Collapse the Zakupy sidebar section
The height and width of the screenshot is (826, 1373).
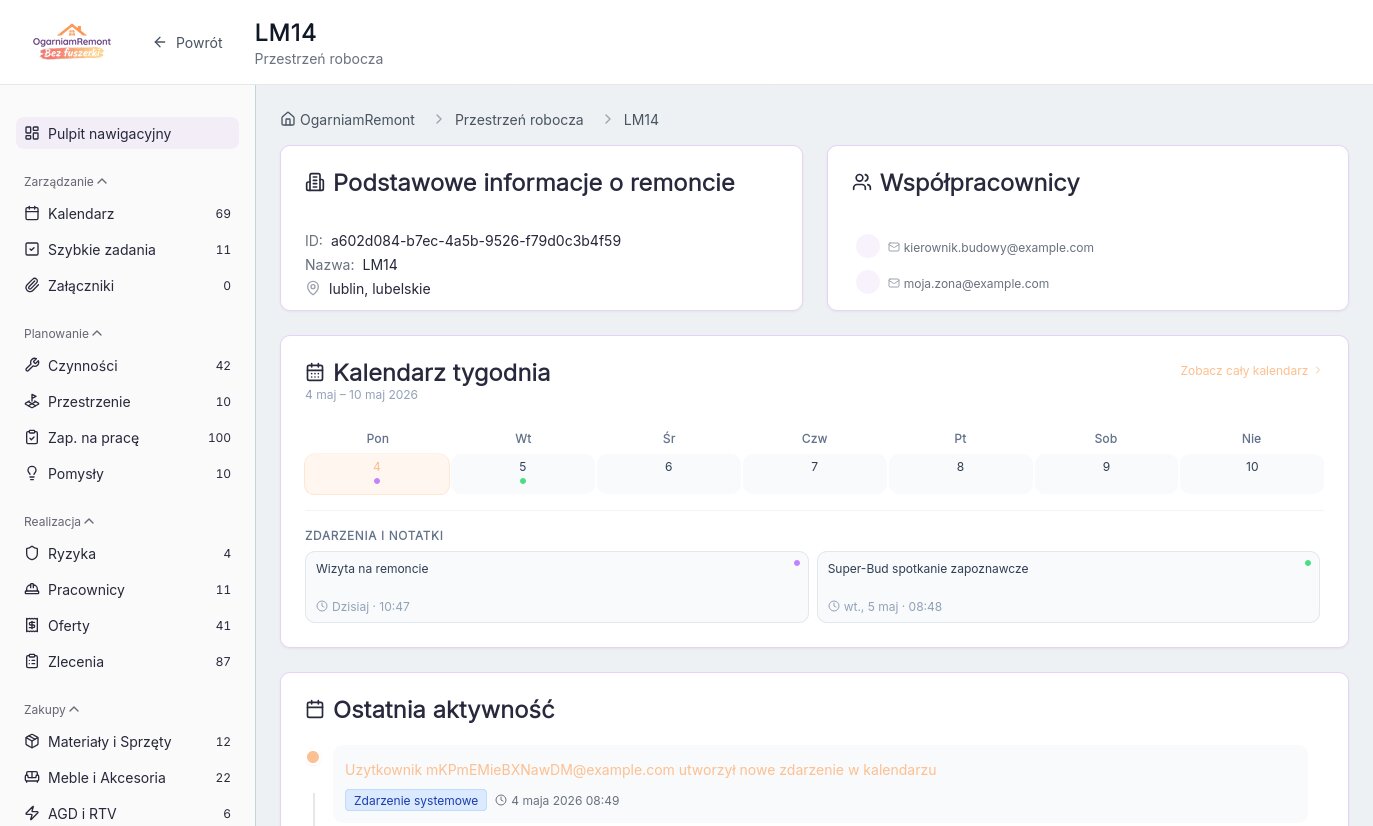[52, 710]
